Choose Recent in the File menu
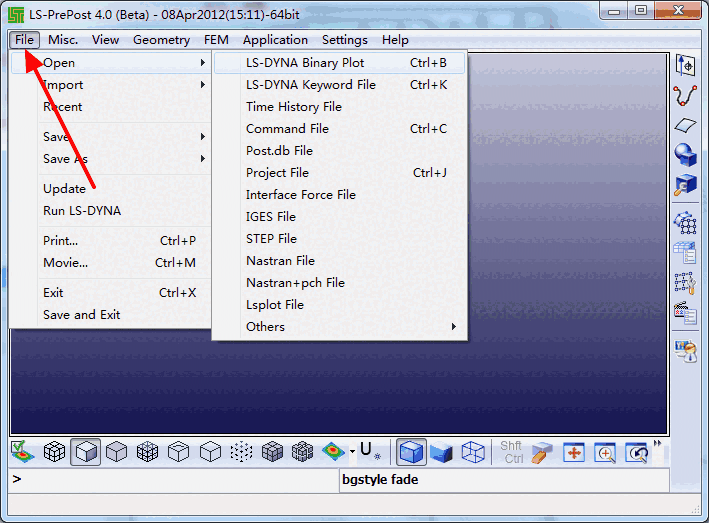Image resolution: width=709 pixels, height=523 pixels. (111, 107)
